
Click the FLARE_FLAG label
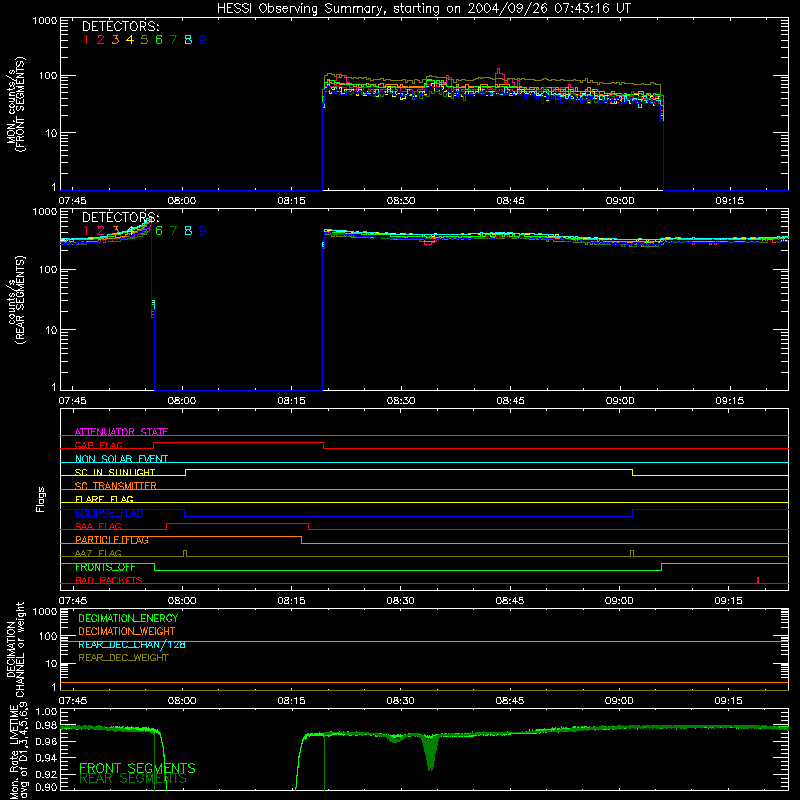click(x=104, y=499)
